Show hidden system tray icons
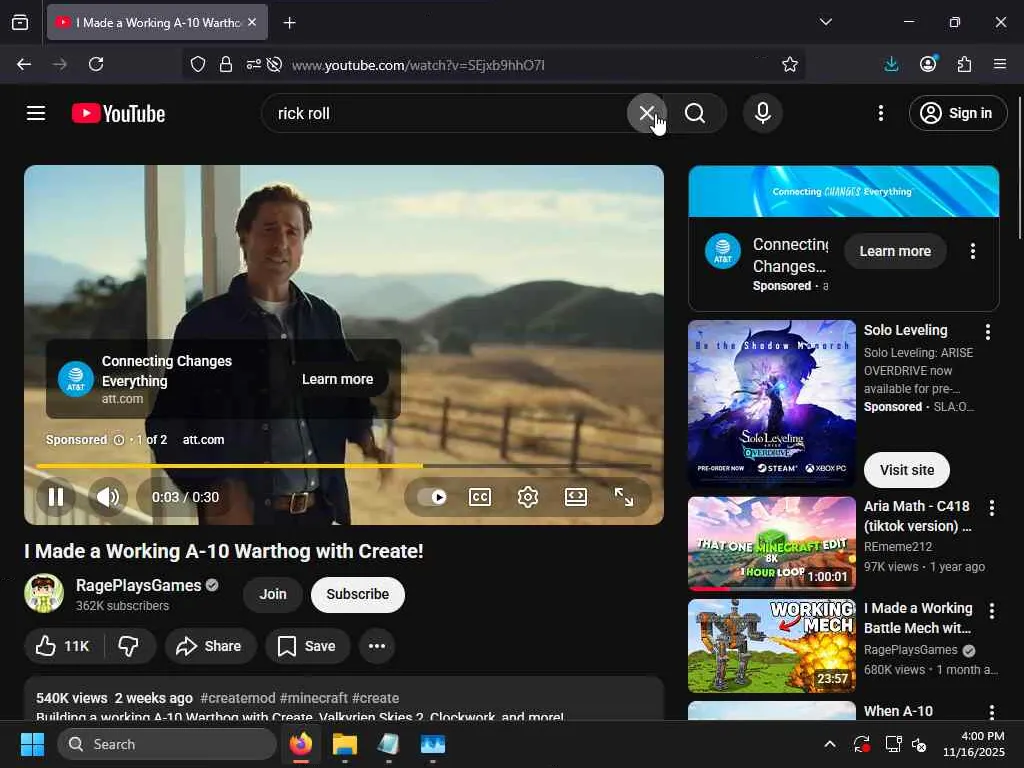 [829, 744]
